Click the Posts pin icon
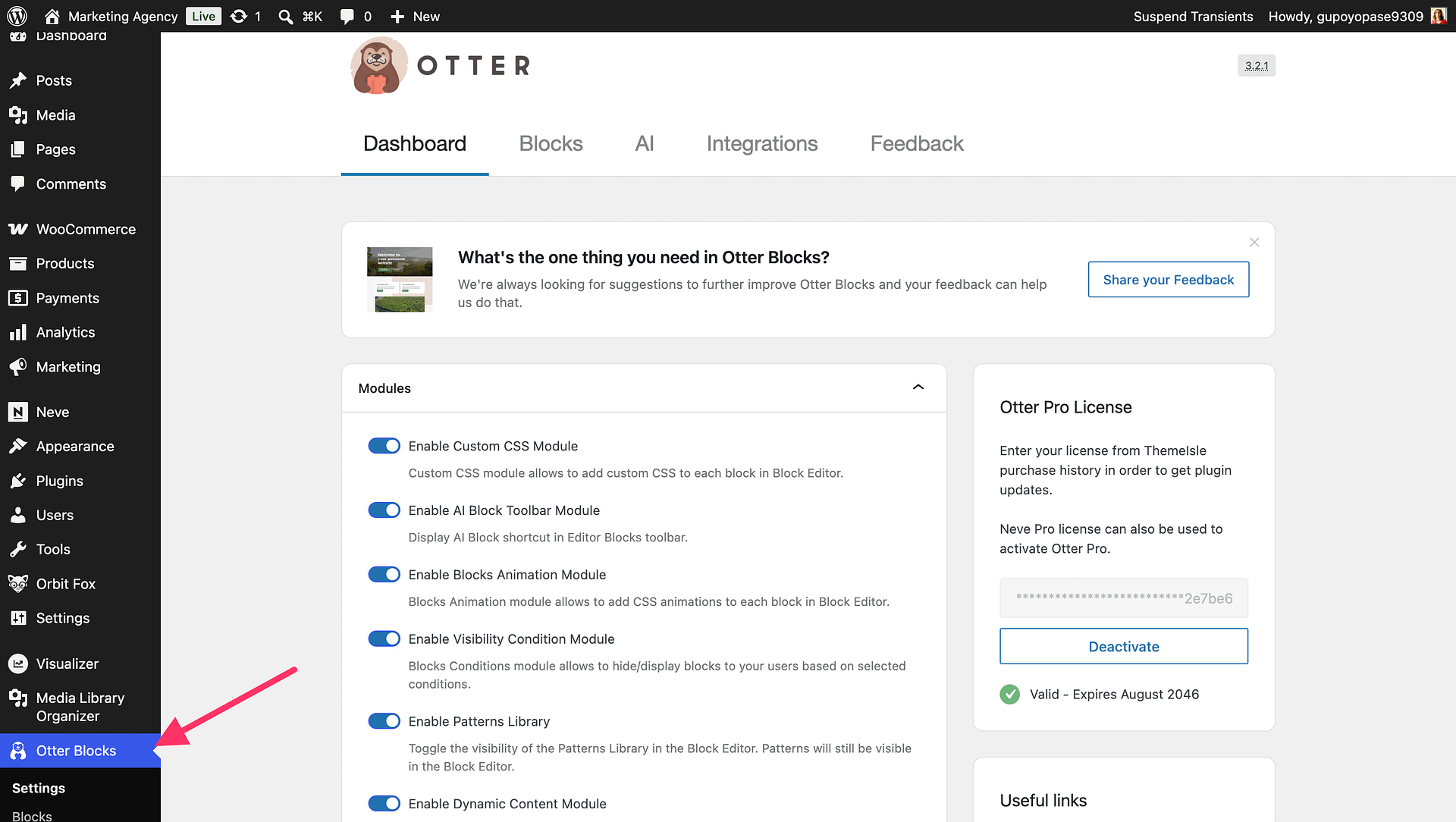 tap(18, 80)
